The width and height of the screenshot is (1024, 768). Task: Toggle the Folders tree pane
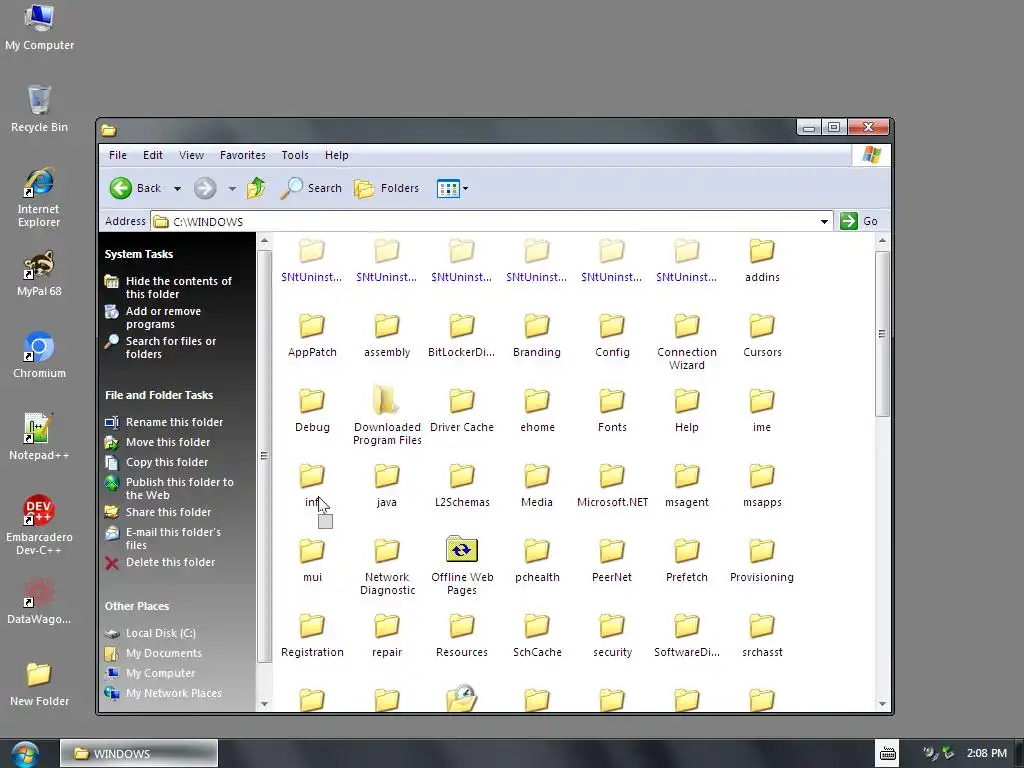click(x=387, y=188)
